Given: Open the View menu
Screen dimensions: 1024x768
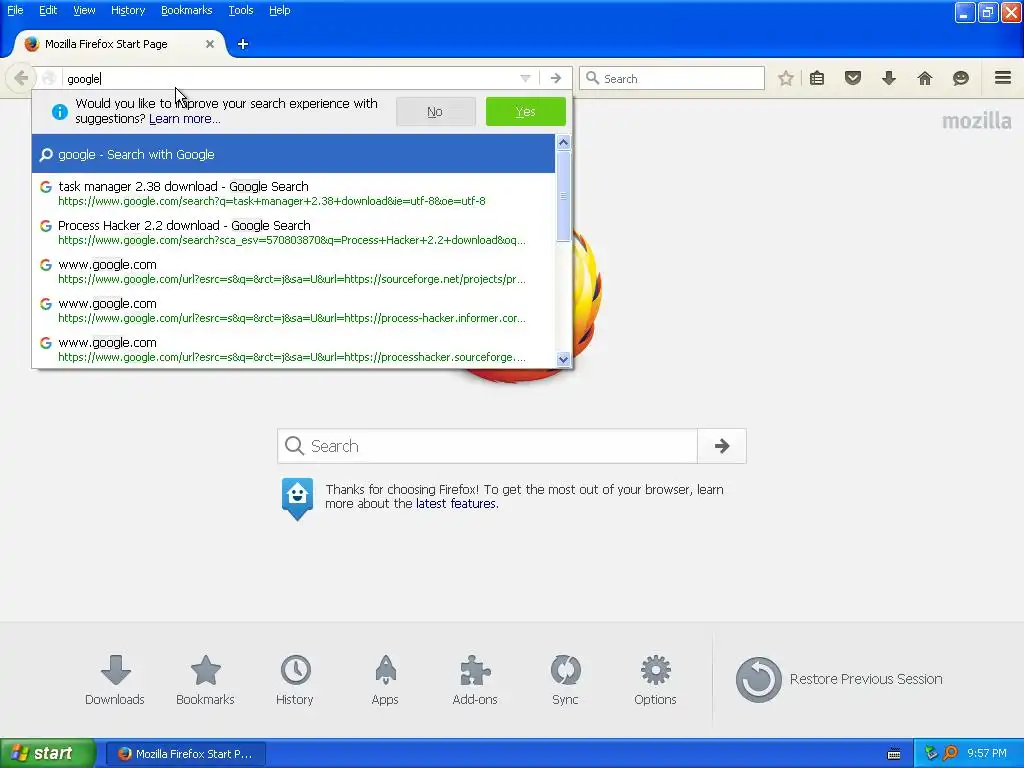Looking at the screenshot, I should (x=84, y=10).
